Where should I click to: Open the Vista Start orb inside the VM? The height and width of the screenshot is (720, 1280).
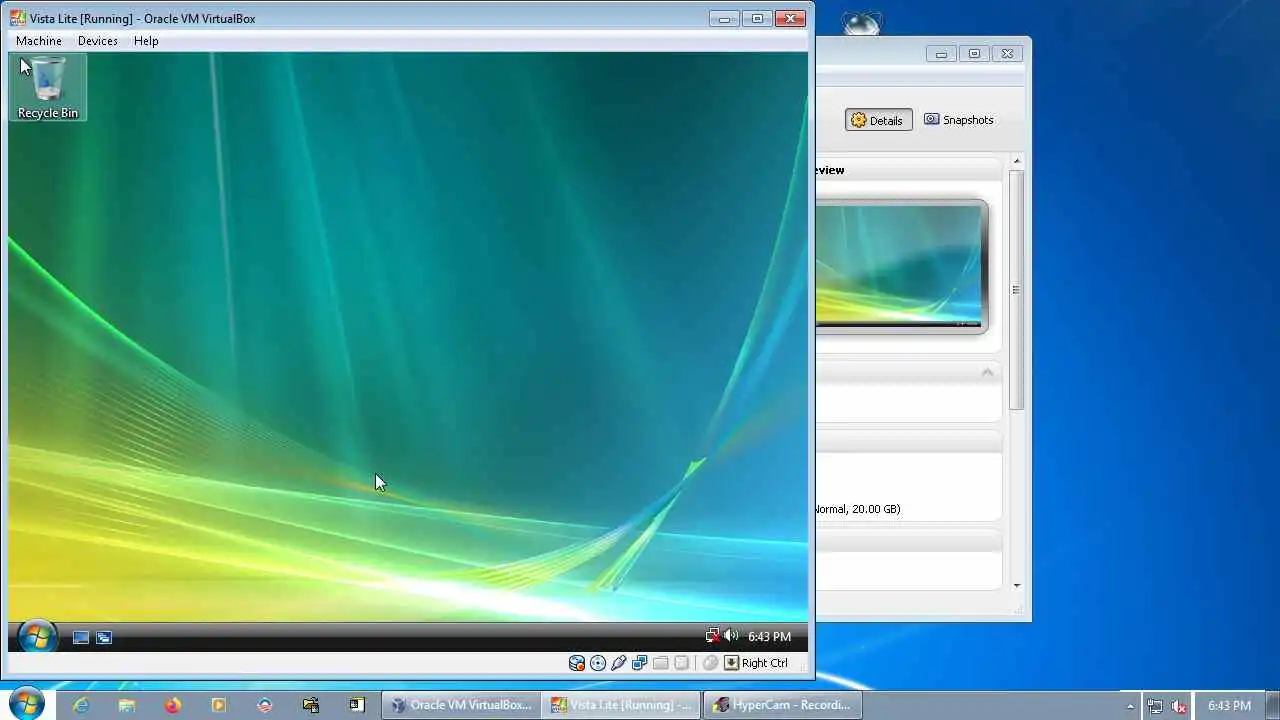tap(37, 636)
